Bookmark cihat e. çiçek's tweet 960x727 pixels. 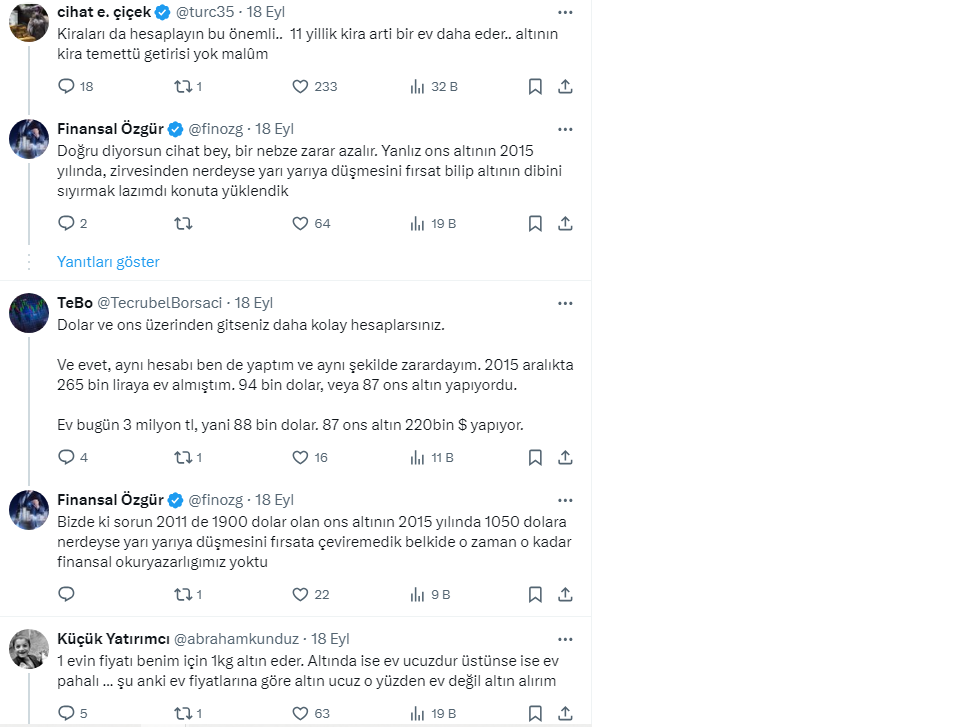point(535,87)
